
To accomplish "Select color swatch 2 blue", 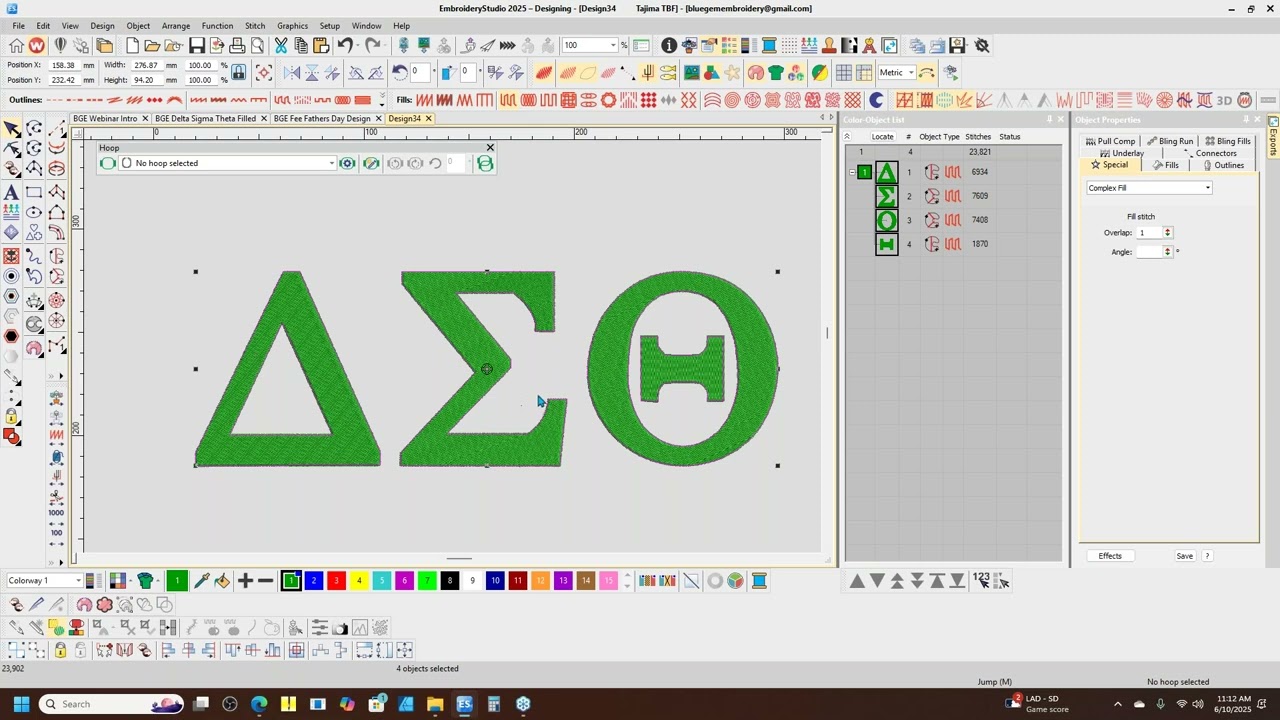I will click(314, 581).
